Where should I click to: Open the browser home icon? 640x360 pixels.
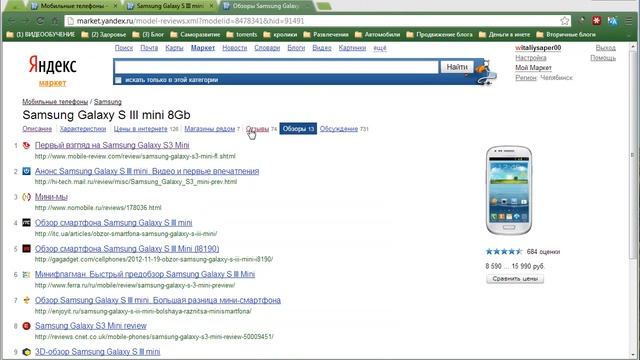(x=54, y=20)
